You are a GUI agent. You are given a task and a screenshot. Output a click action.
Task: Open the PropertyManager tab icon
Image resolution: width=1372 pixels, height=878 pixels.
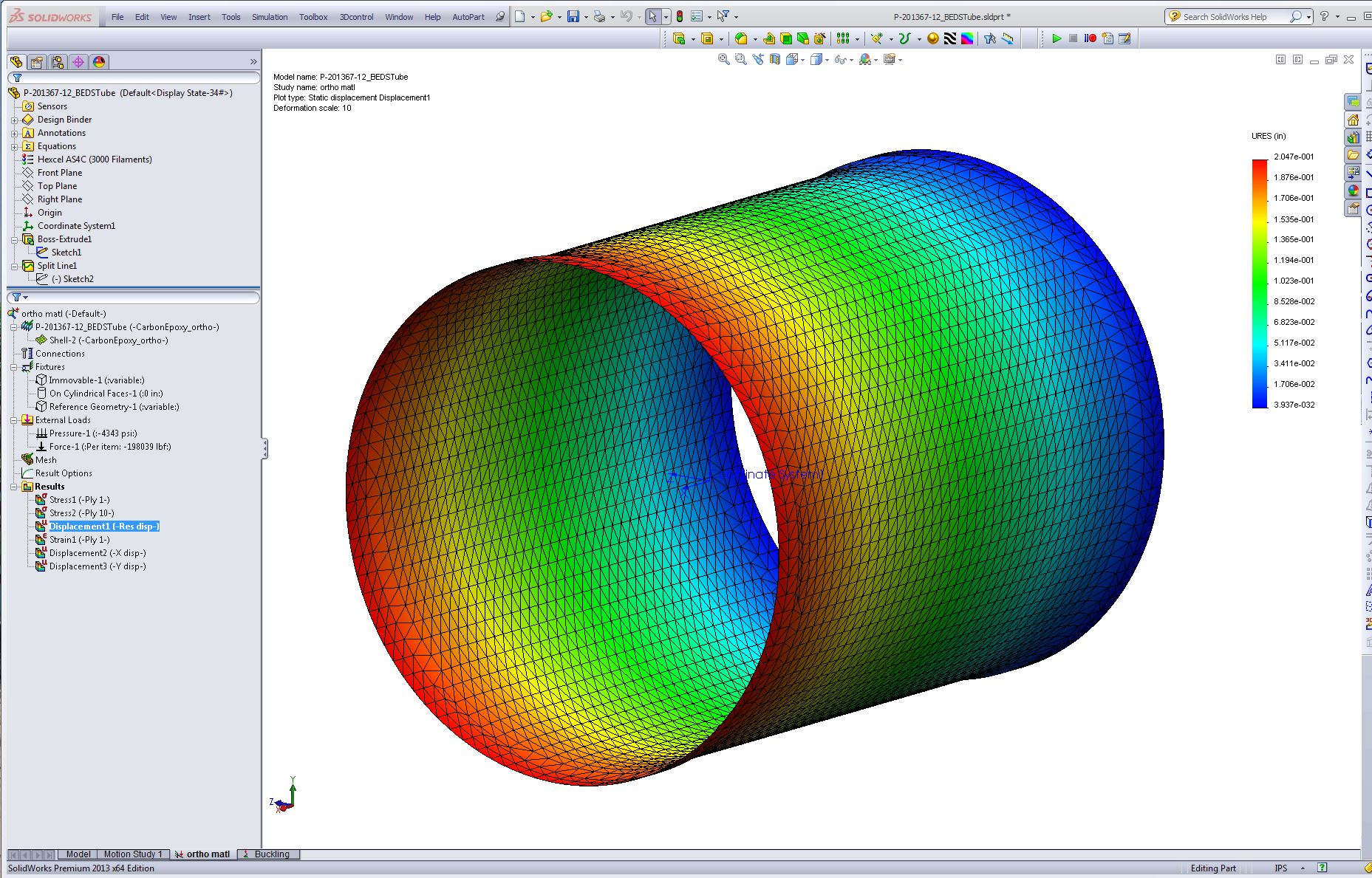coord(37,62)
